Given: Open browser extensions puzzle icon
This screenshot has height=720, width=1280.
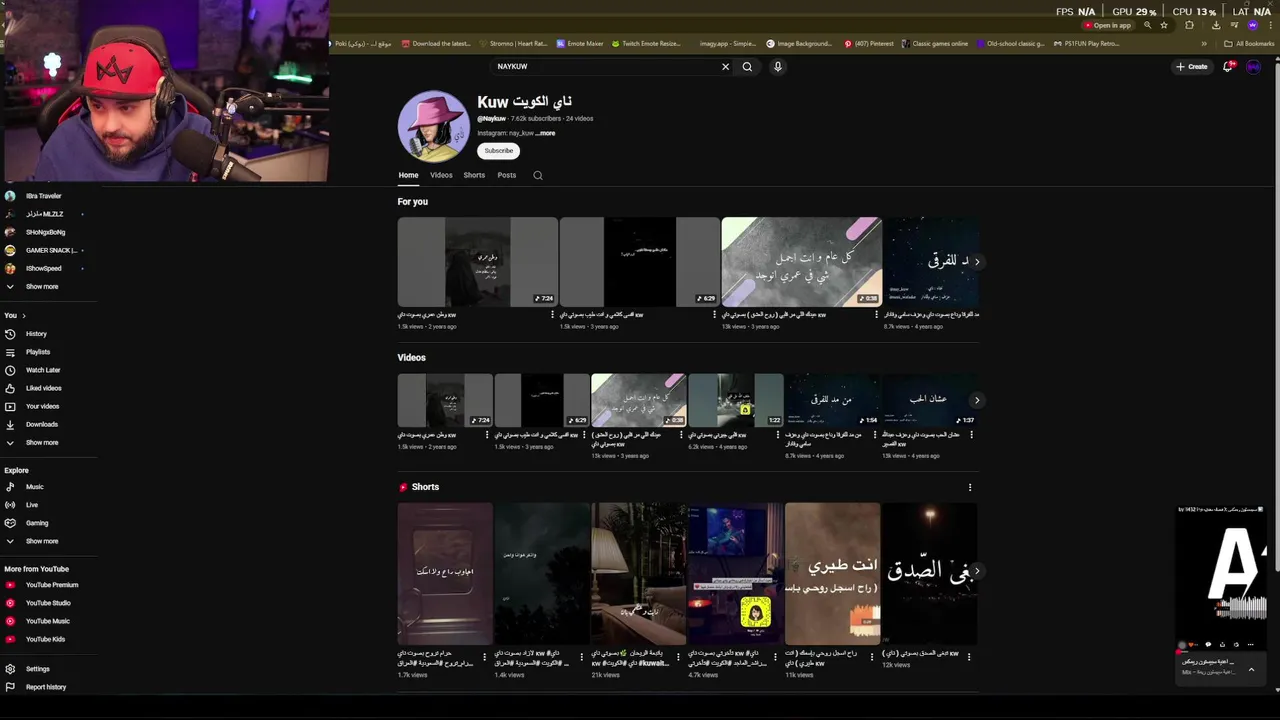Looking at the screenshot, I should [1189, 25].
